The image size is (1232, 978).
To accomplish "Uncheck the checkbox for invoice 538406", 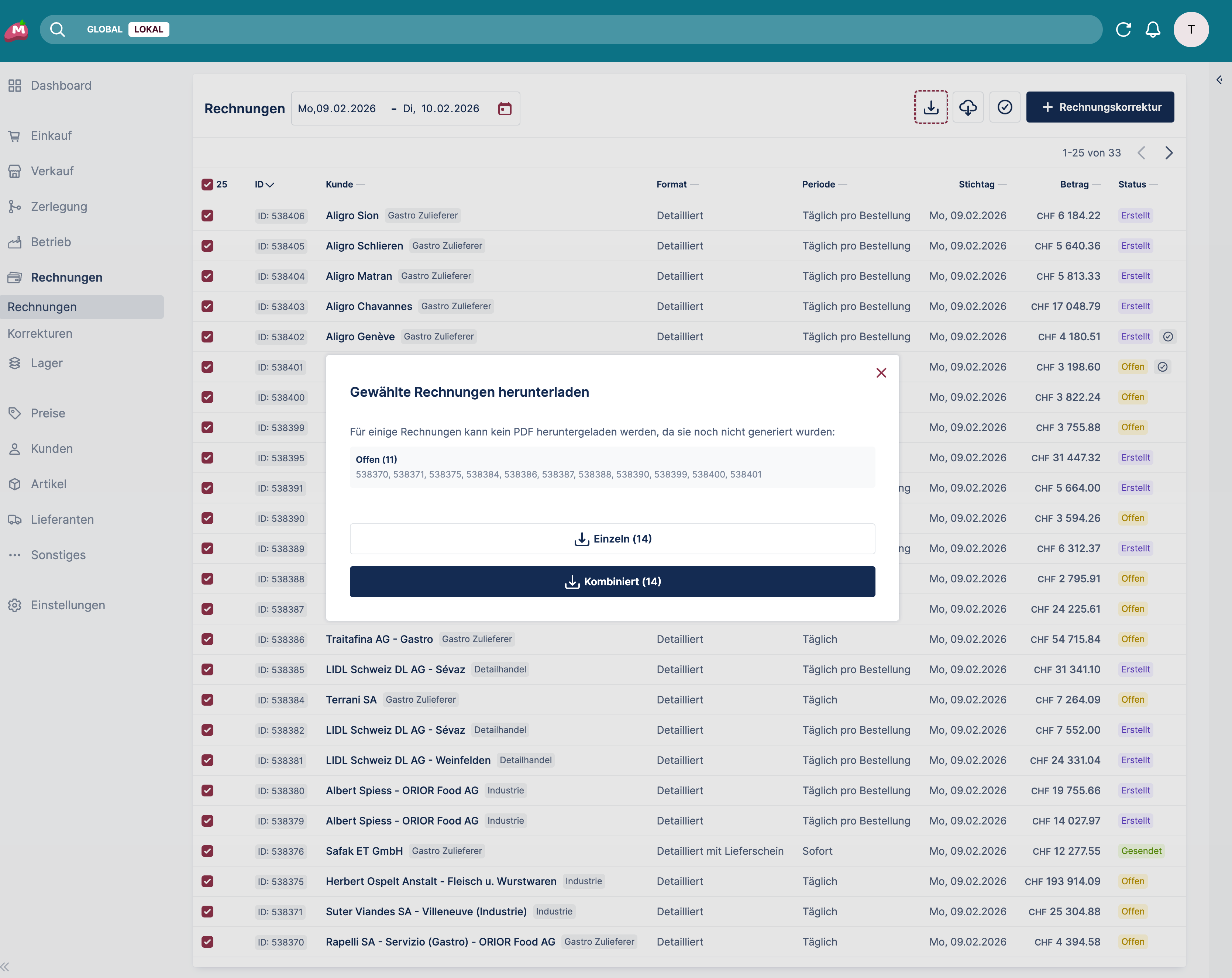I will tap(207, 216).
